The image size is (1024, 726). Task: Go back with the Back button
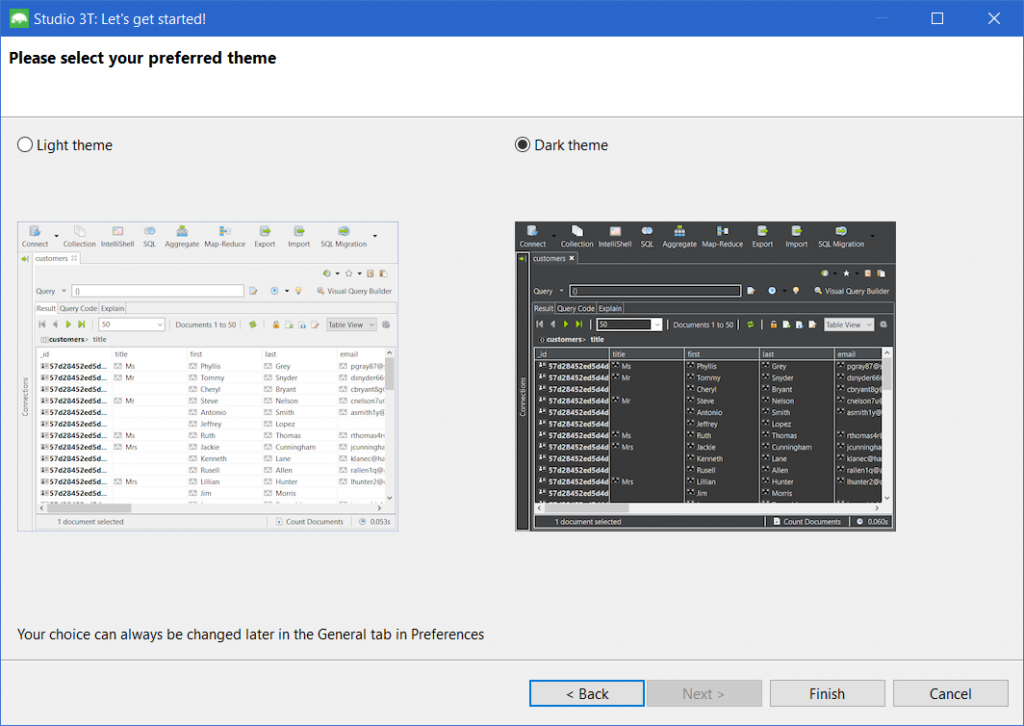point(586,693)
